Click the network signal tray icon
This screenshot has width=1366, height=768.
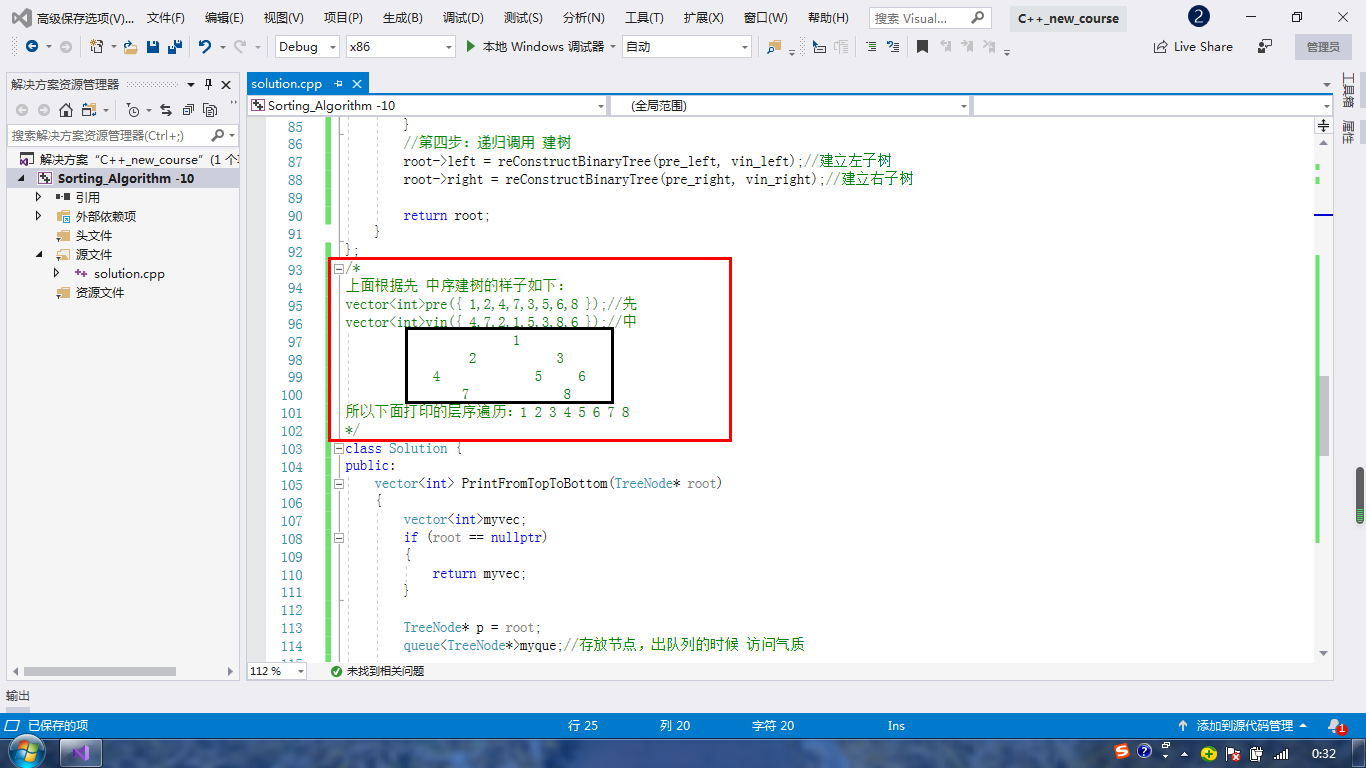tap(1280, 753)
